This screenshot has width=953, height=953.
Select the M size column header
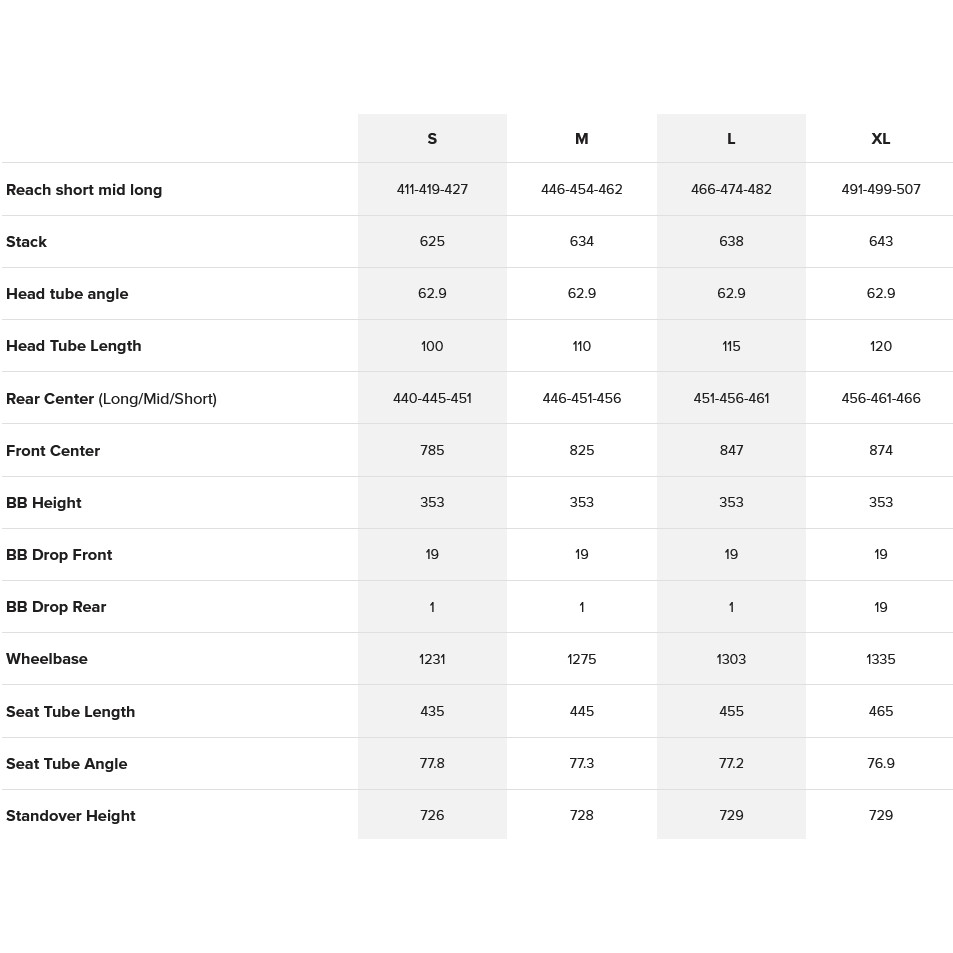[x=582, y=139]
